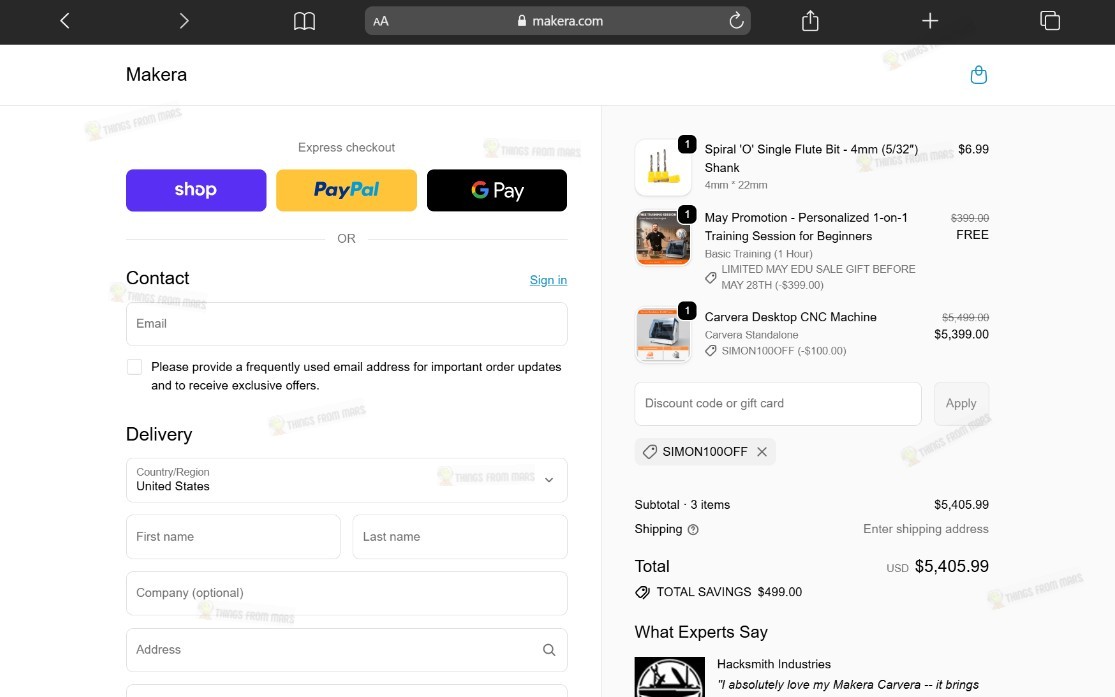Open the Sign in link
The height and width of the screenshot is (697, 1115).
[548, 280]
